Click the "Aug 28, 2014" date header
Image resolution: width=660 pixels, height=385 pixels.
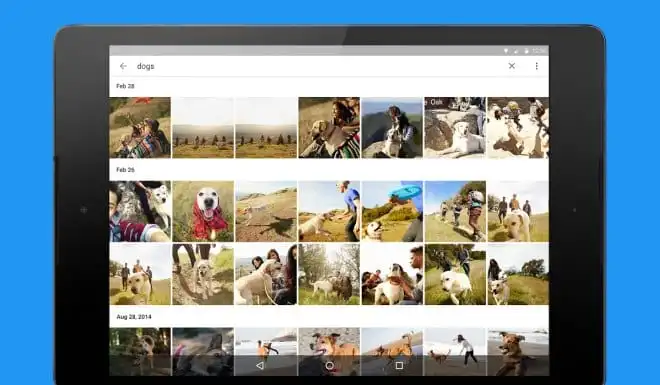coord(134,316)
